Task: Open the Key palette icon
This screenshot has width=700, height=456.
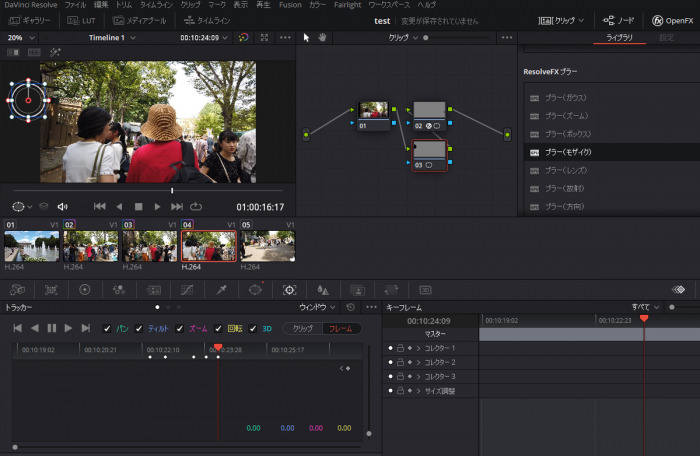Action: coord(357,290)
